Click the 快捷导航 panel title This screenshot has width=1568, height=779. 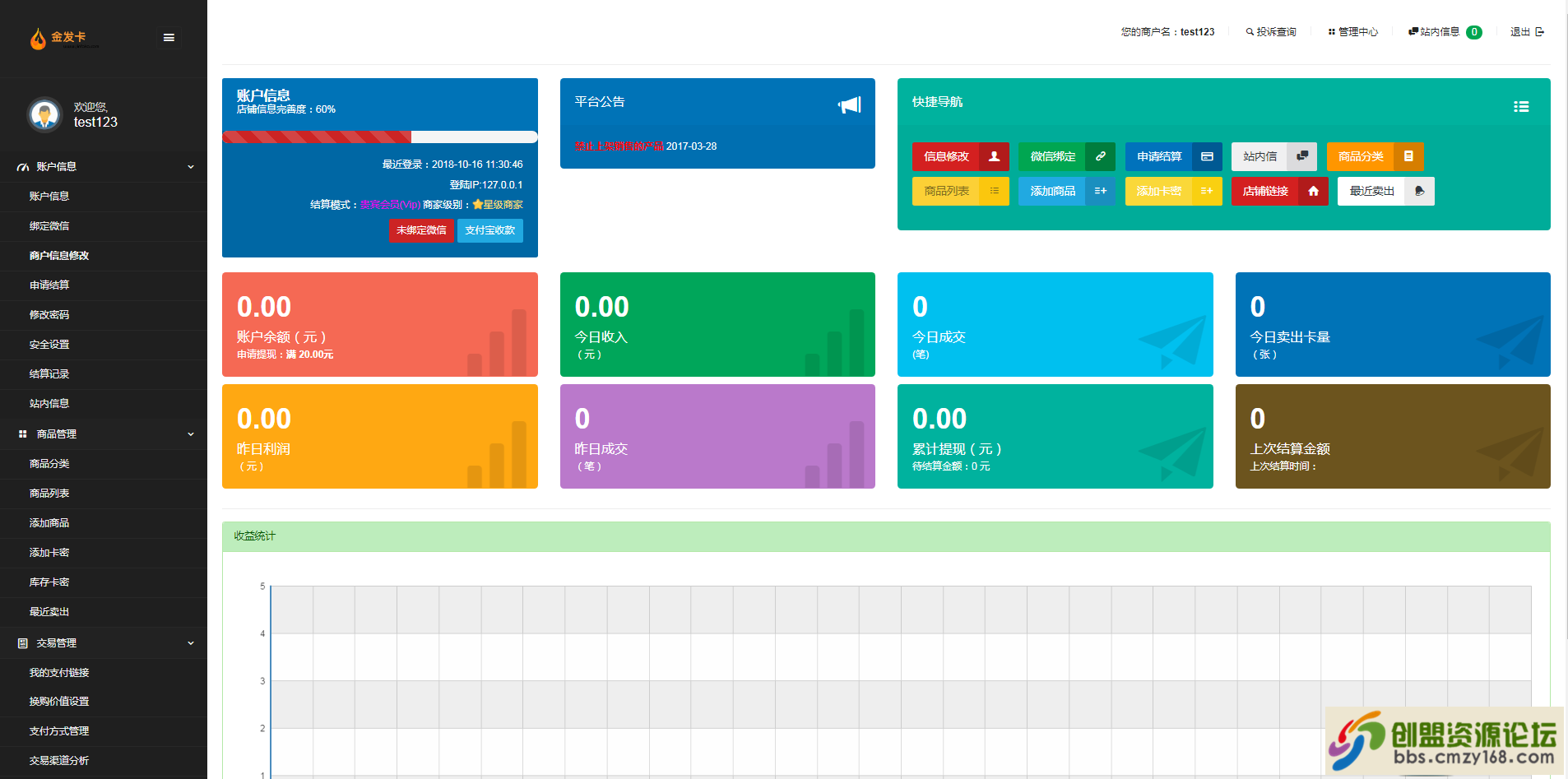(x=937, y=102)
